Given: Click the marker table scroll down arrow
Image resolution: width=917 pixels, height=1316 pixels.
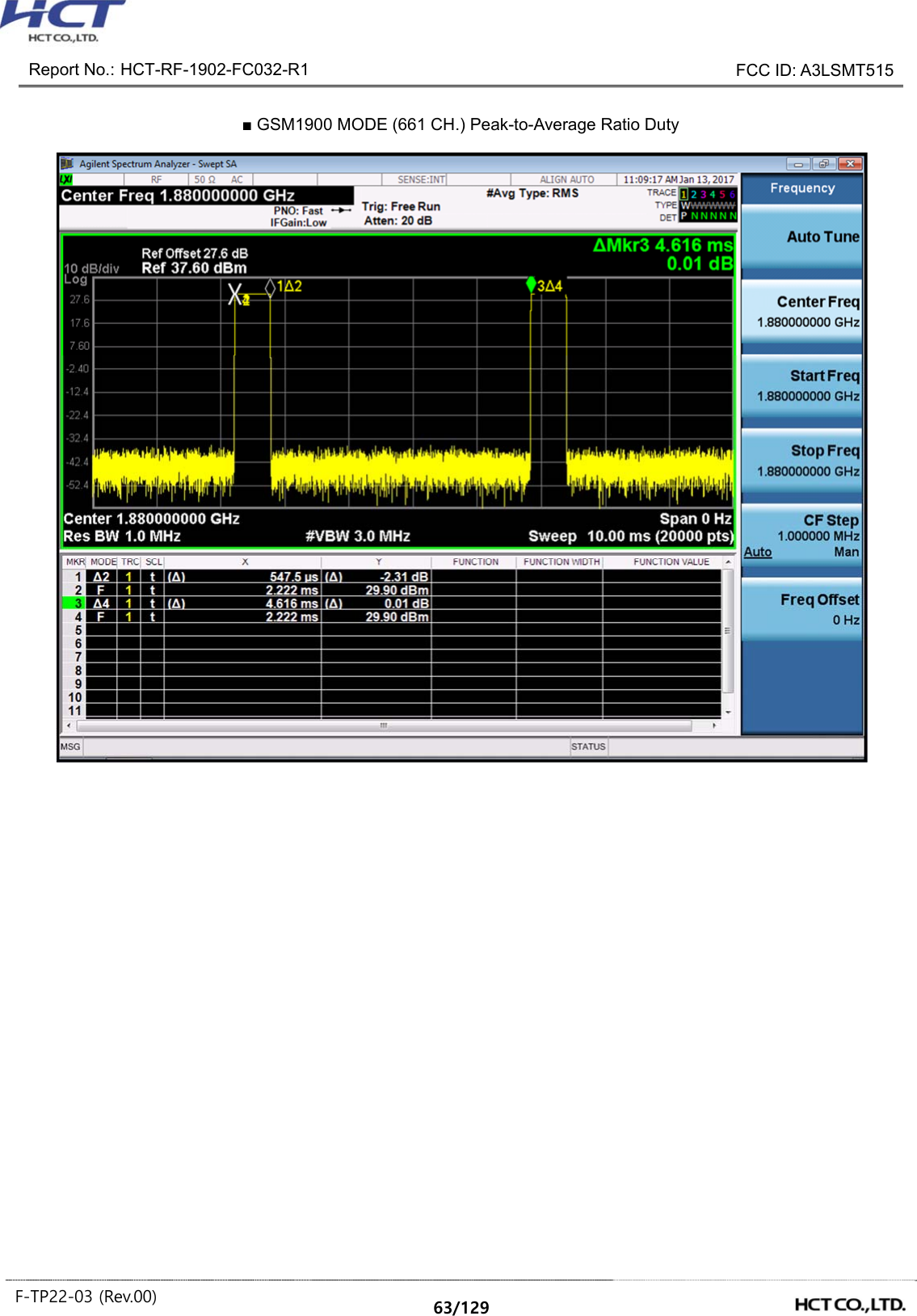Looking at the screenshot, I should 728,712.
